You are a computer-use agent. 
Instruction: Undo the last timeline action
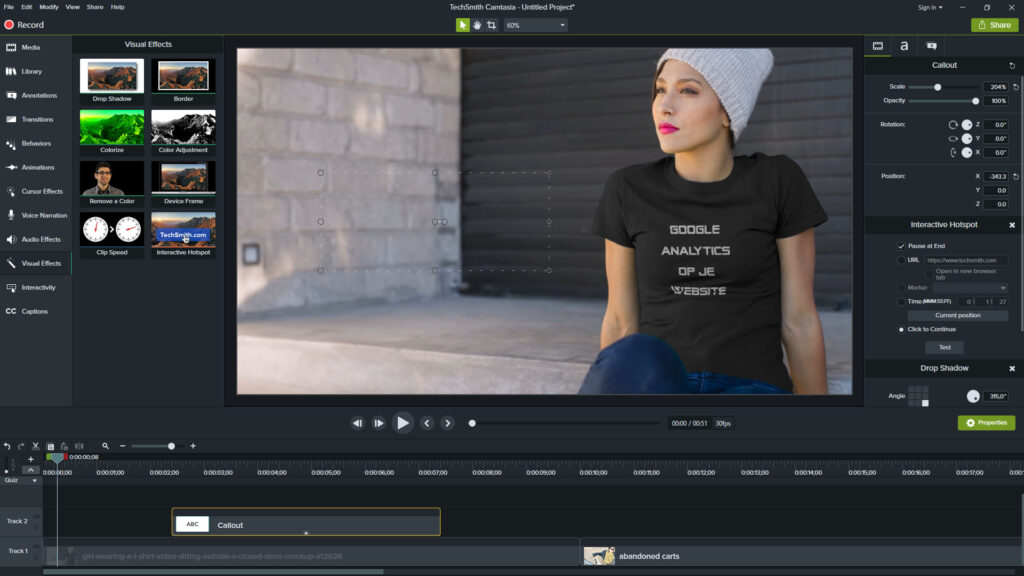tap(7, 446)
